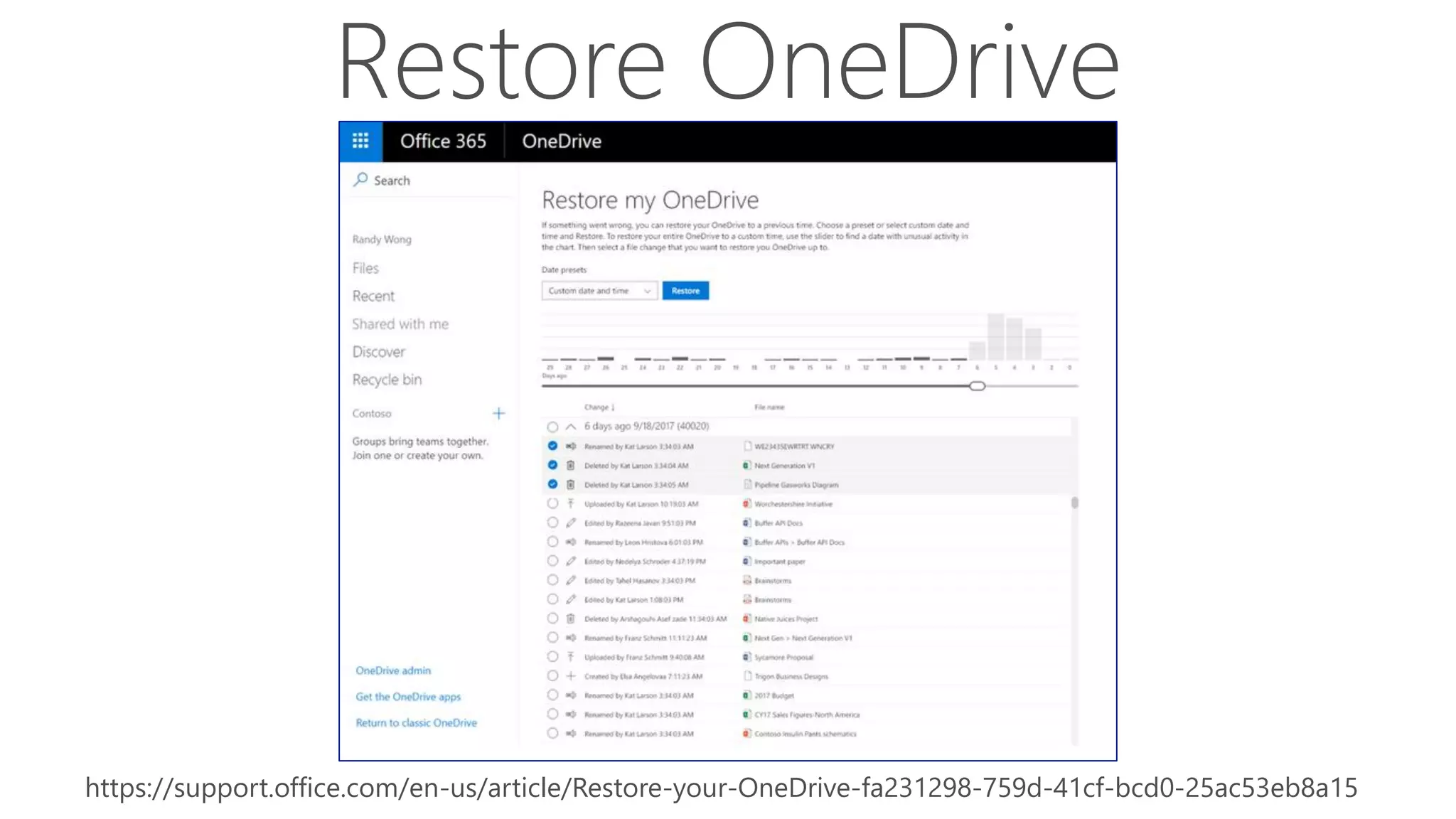Click Get the OneDrive apps link
Screen dimensions: 1456x819
(x=408, y=697)
